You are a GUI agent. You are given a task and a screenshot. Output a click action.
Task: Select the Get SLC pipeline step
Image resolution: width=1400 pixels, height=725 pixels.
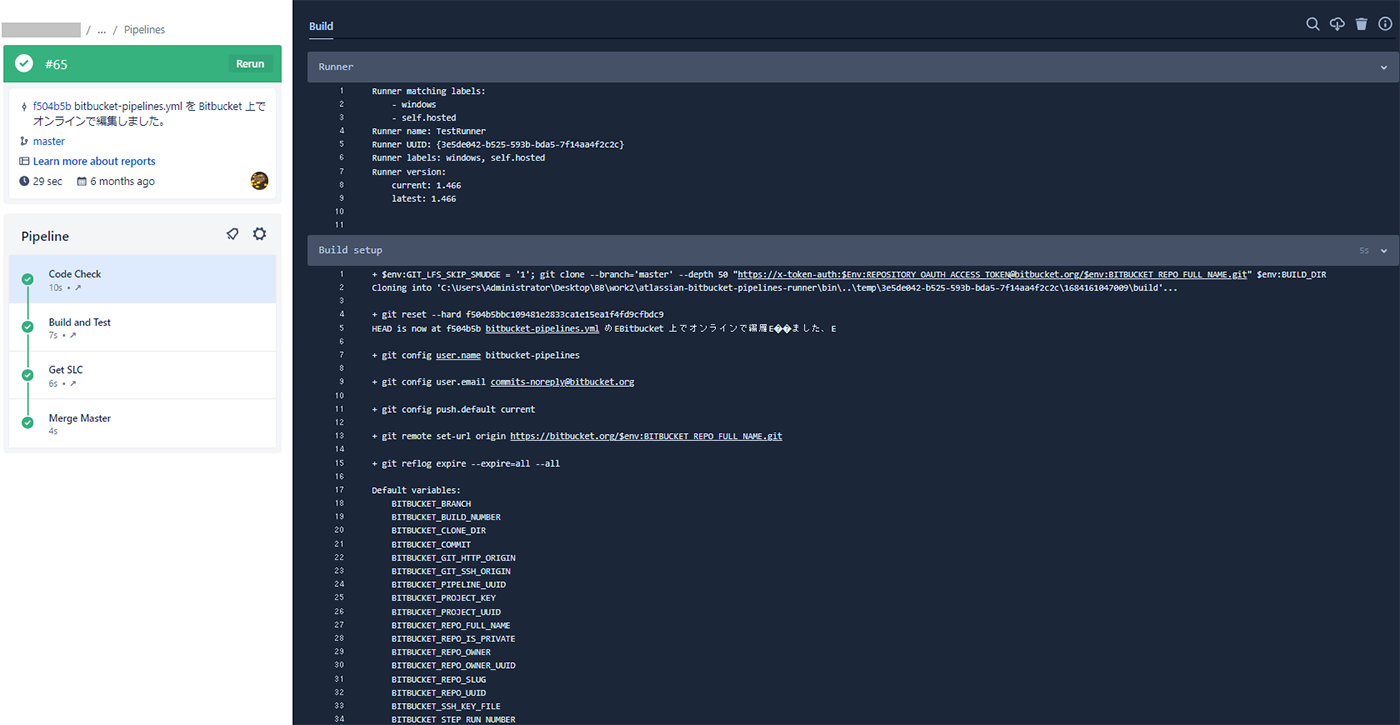[x=66, y=370]
